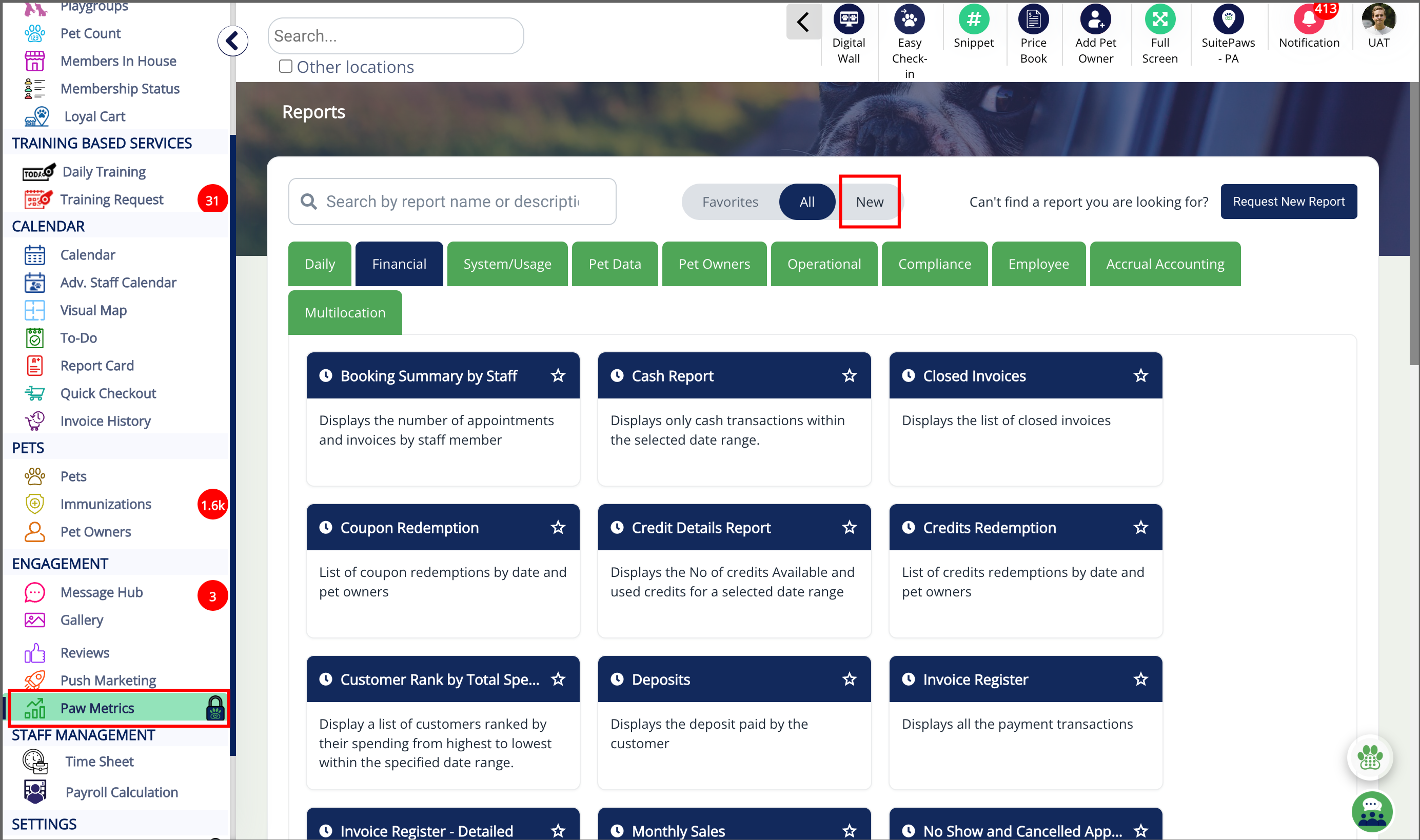Click the floating paw widget icon
The height and width of the screenshot is (840, 1420).
click(x=1369, y=757)
